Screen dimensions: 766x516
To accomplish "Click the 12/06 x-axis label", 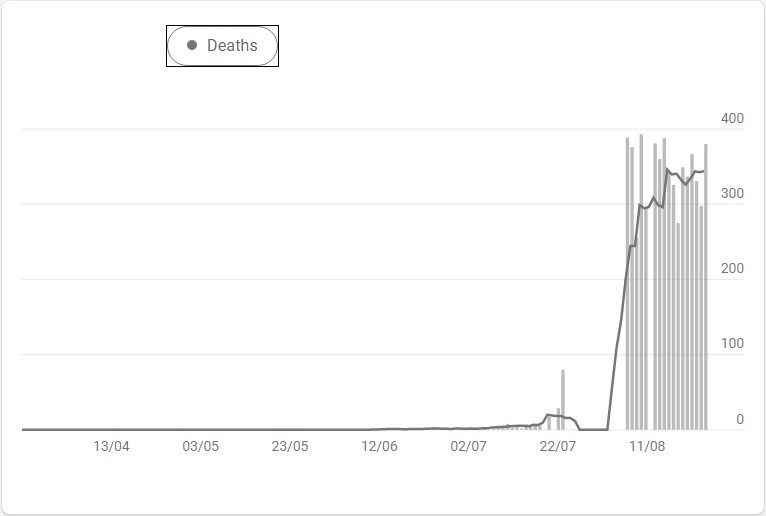I will coord(379,446).
